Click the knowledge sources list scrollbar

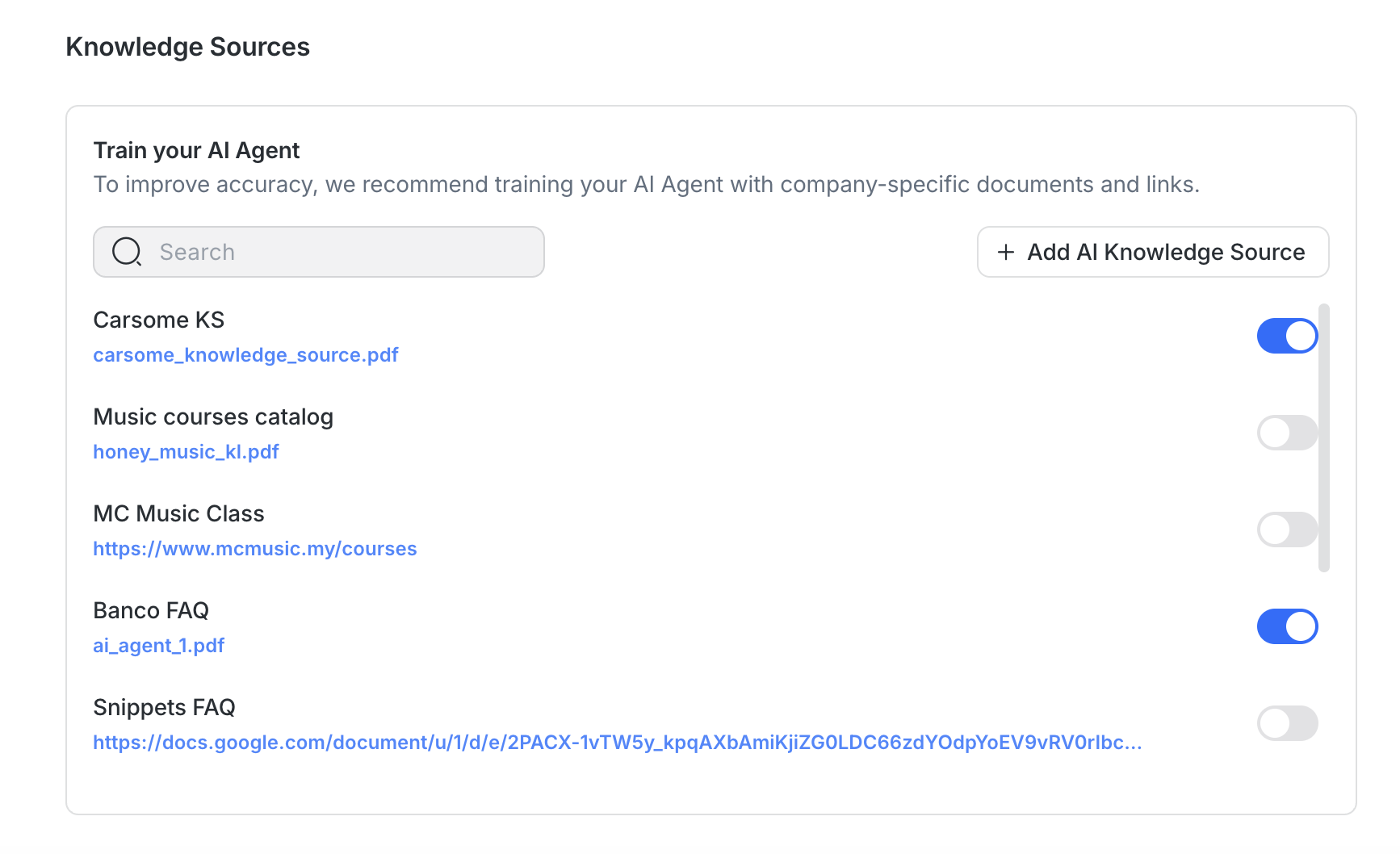[1323, 437]
